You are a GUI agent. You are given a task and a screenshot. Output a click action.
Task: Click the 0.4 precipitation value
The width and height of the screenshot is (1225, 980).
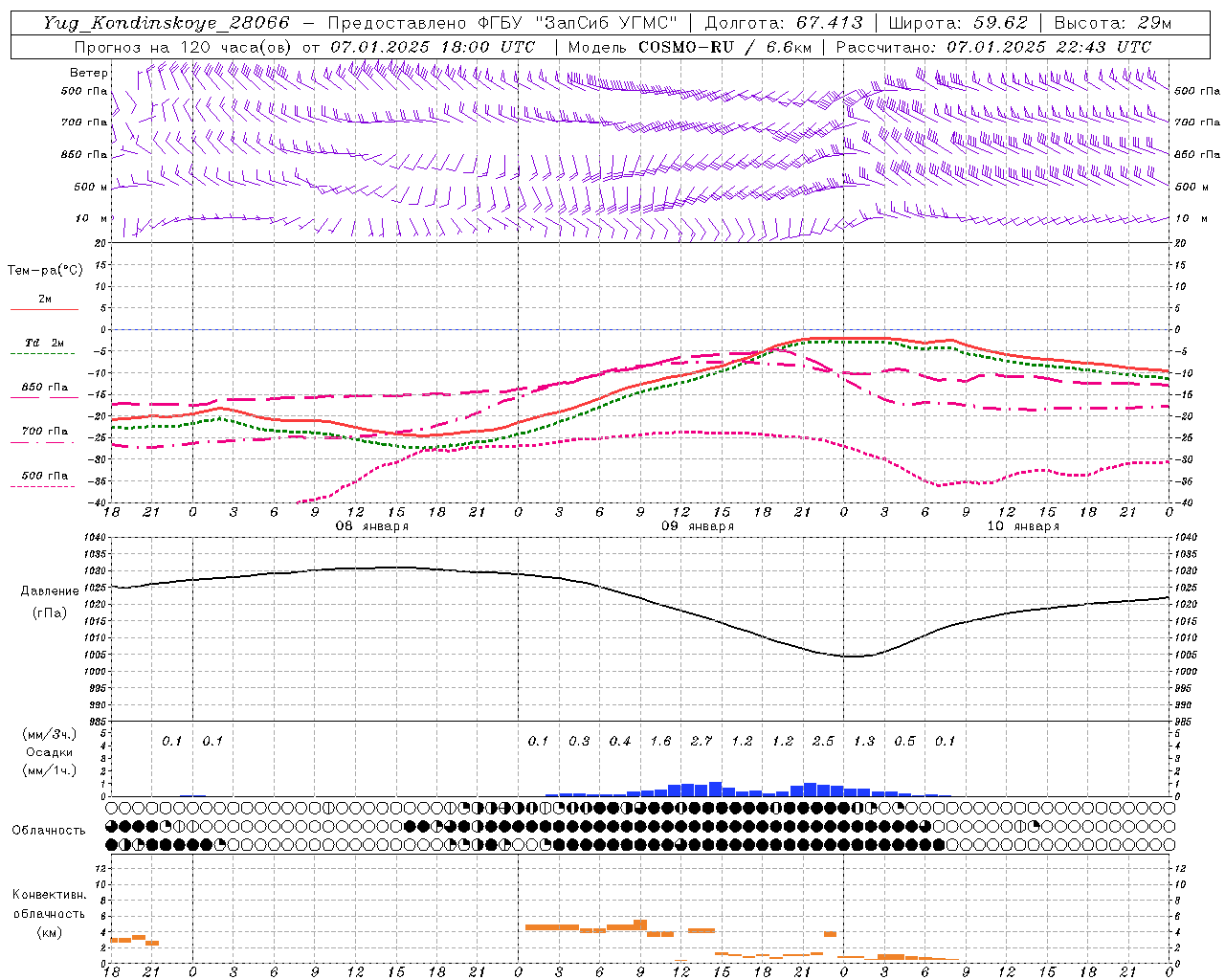[x=620, y=742]
